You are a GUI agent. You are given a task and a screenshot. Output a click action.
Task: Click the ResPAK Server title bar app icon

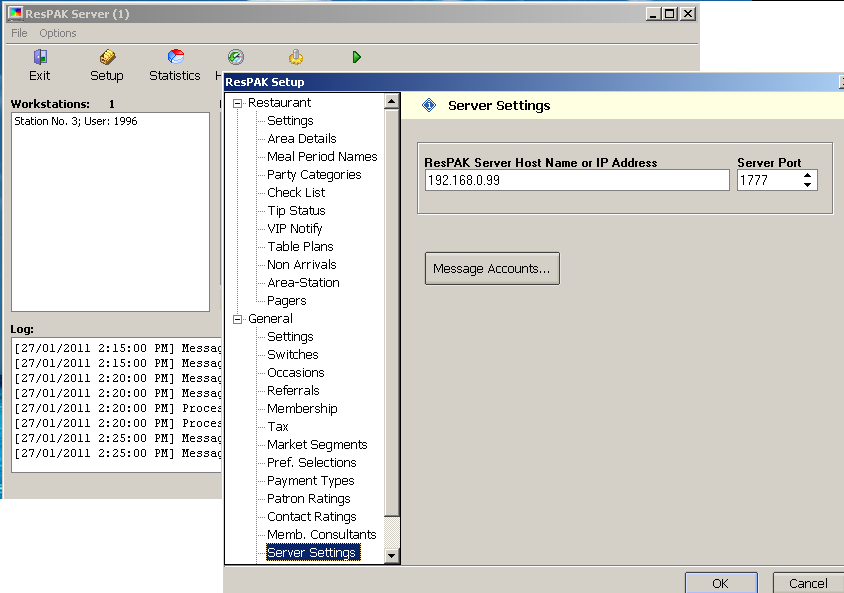(x=16, y=13)
